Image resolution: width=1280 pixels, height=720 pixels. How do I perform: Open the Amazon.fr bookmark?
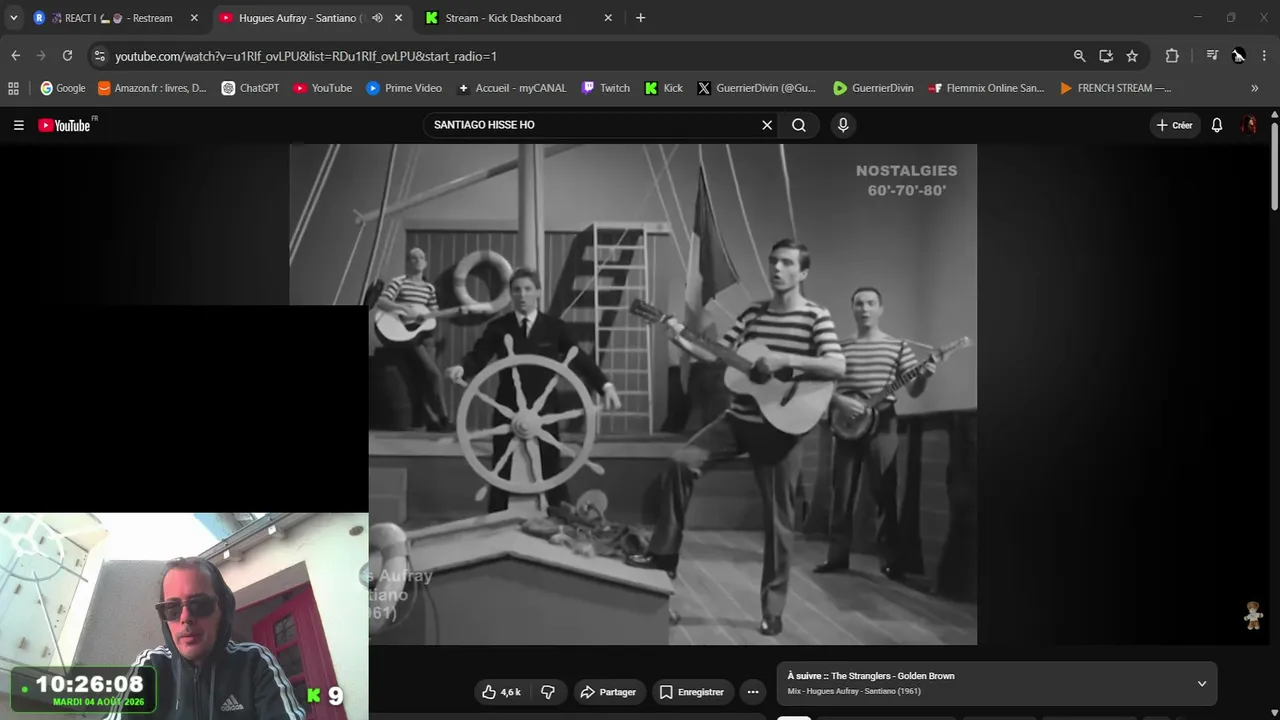(x=152, y=88)
